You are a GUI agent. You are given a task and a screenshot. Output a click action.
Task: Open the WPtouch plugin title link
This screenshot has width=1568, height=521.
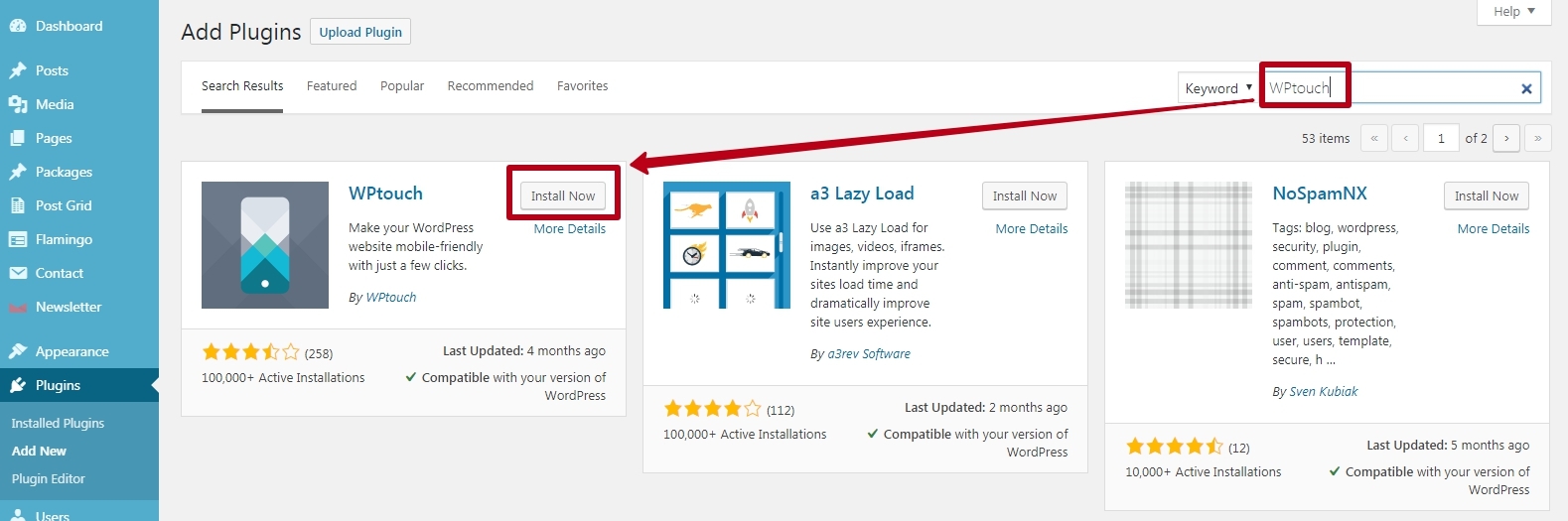[385, 194]
